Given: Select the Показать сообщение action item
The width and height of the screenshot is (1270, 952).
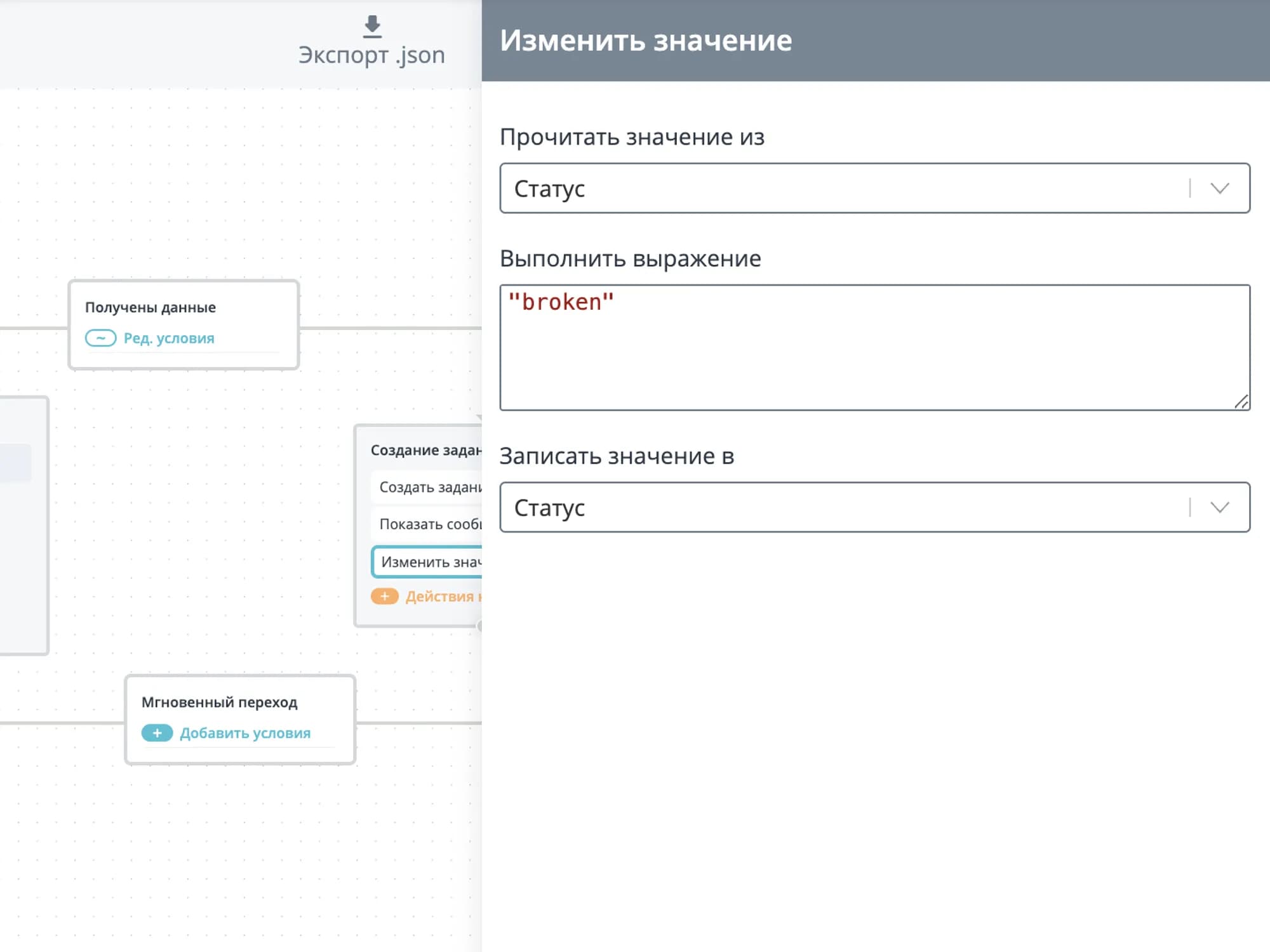Looking at the screenshot, I should tap(430, 524).
